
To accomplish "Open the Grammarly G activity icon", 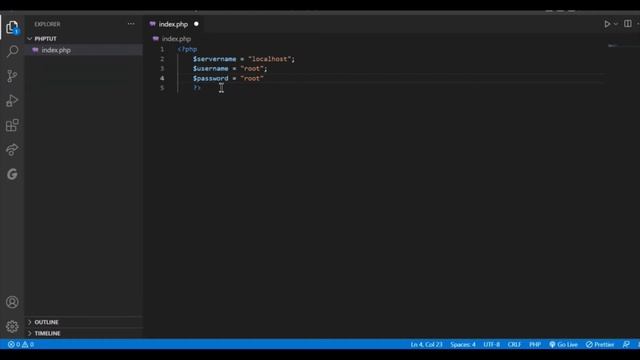I will (x=12, y=174).
